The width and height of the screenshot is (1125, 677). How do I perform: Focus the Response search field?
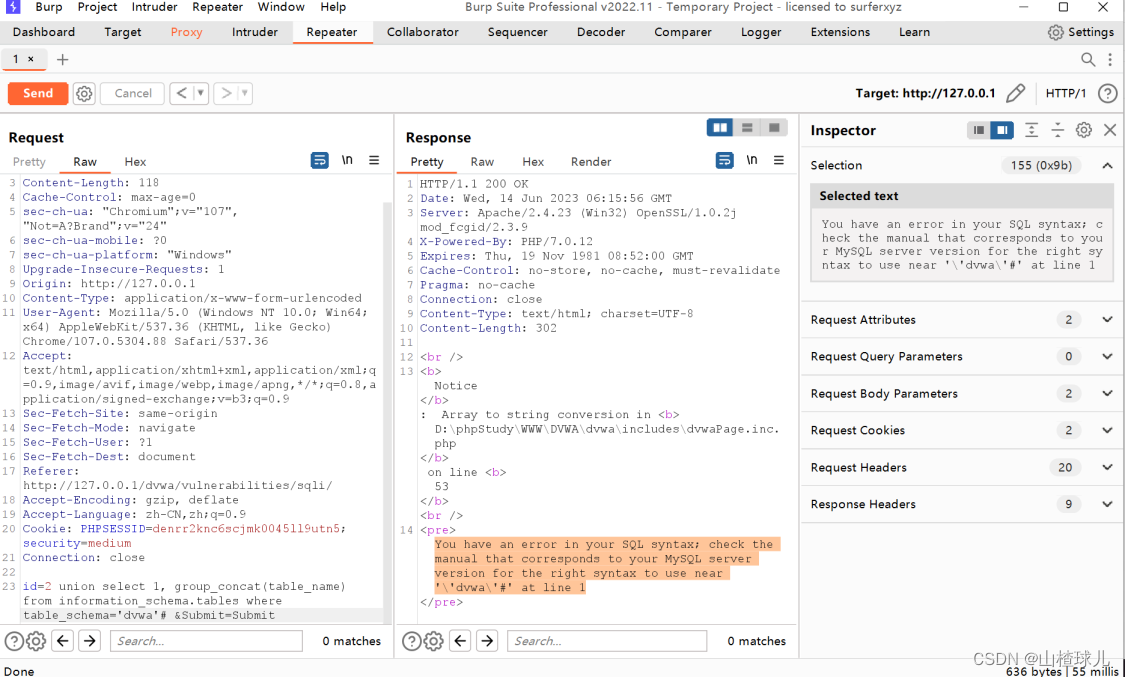tap(607, 641)
